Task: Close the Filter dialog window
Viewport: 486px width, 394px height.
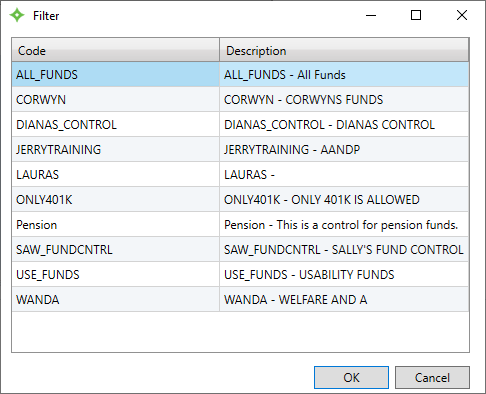Action: pos(462,15)
